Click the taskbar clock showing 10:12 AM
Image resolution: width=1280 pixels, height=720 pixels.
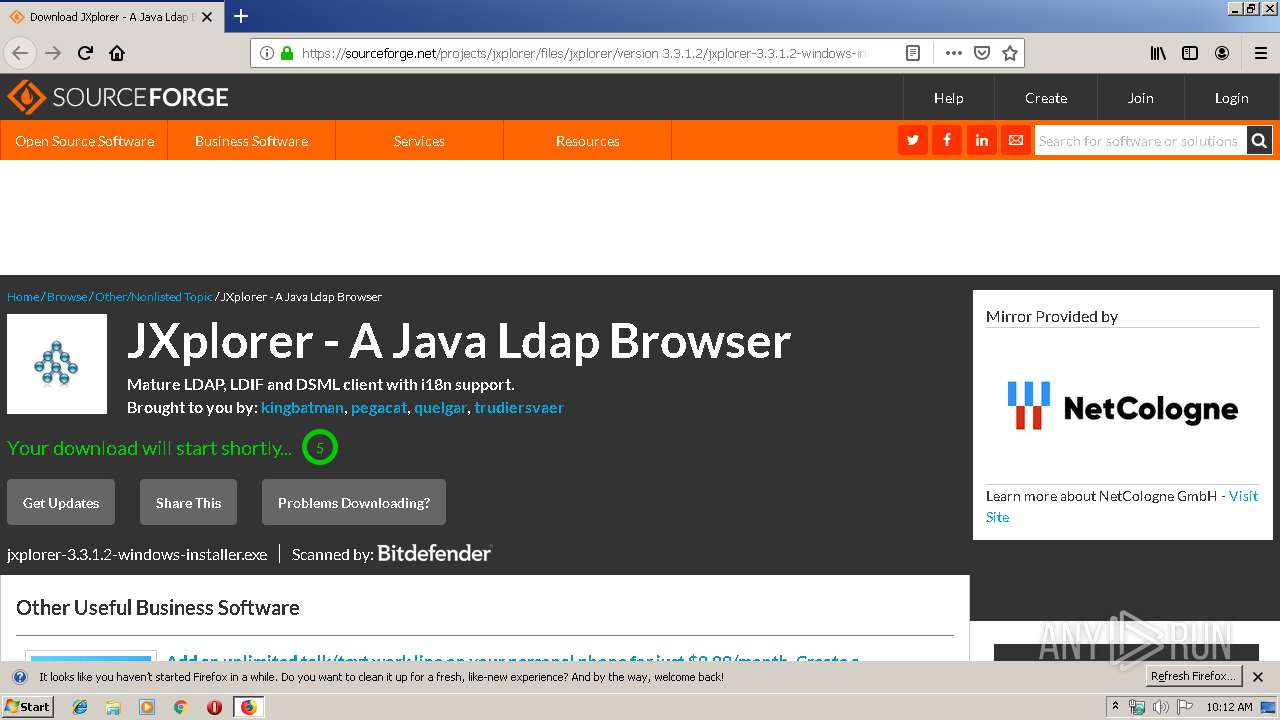pyautogui.click(x=1229, y=707)
